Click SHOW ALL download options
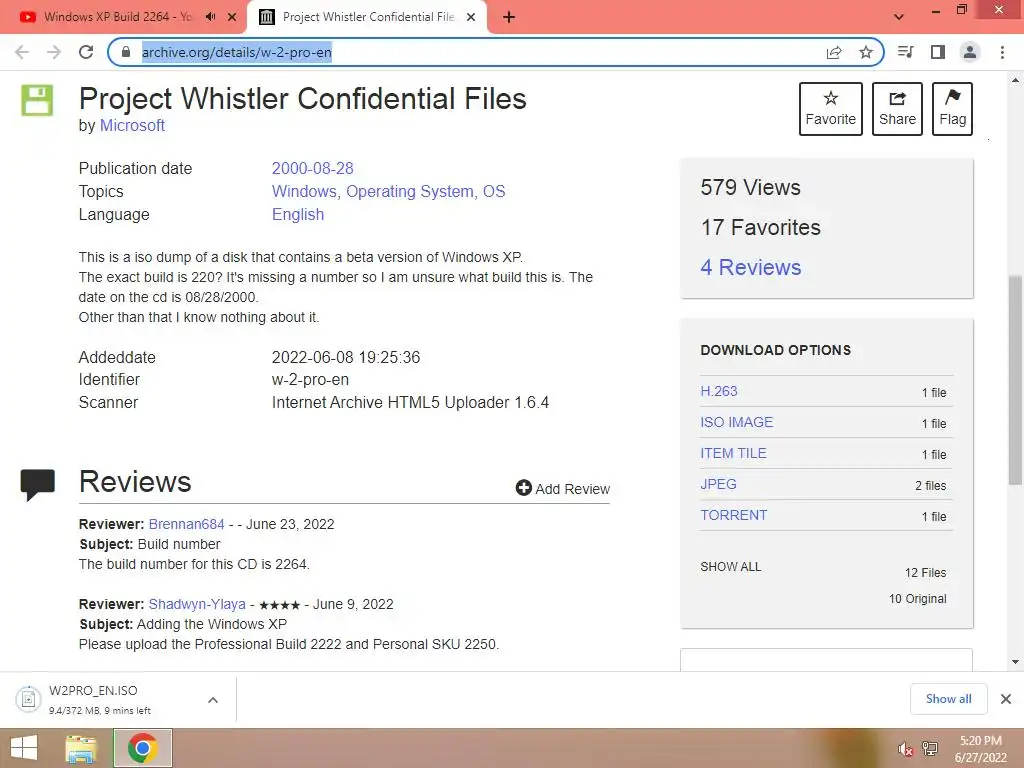 [730, 567]
